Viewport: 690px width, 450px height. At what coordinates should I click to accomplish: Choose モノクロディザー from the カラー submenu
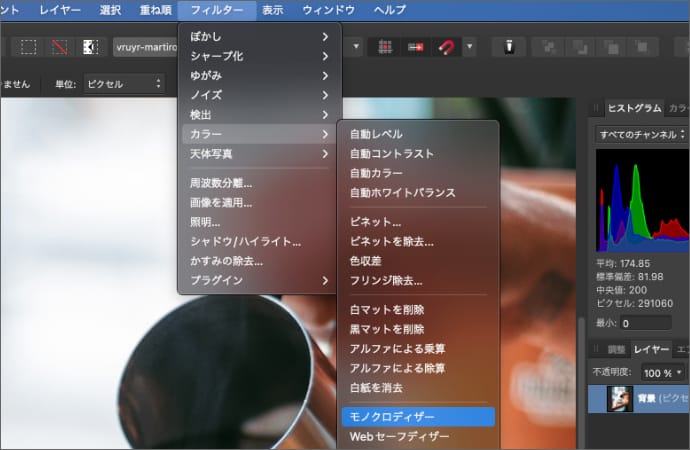[392, 415]
